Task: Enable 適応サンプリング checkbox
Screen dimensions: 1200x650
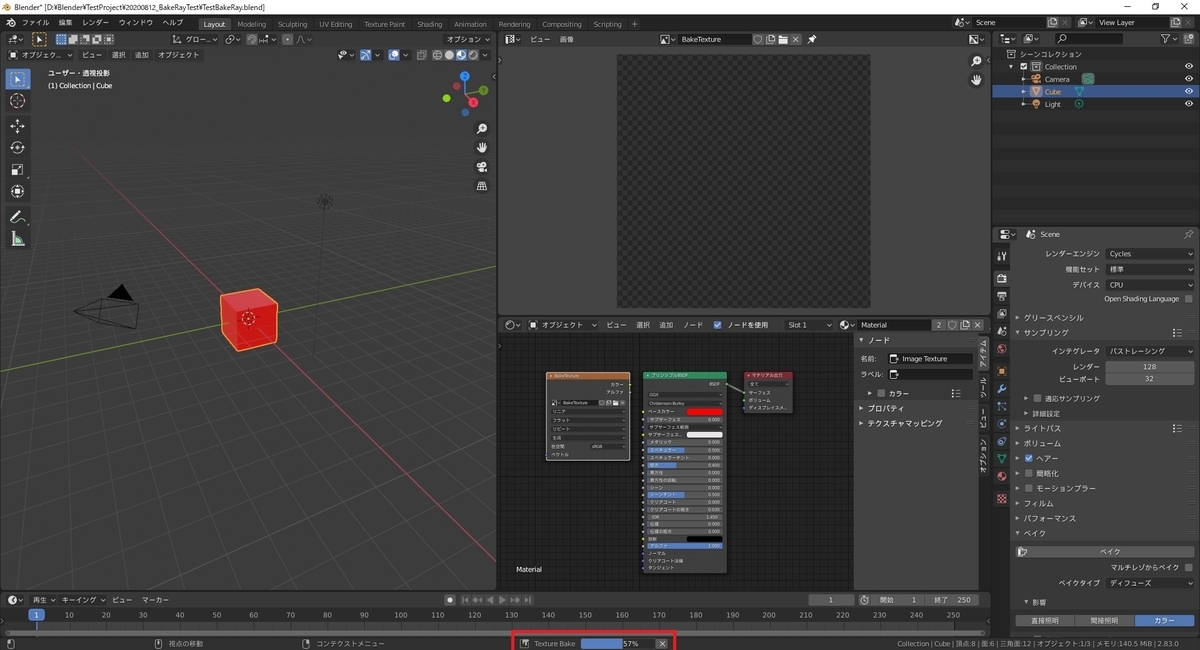Action: coord(1038,398)
